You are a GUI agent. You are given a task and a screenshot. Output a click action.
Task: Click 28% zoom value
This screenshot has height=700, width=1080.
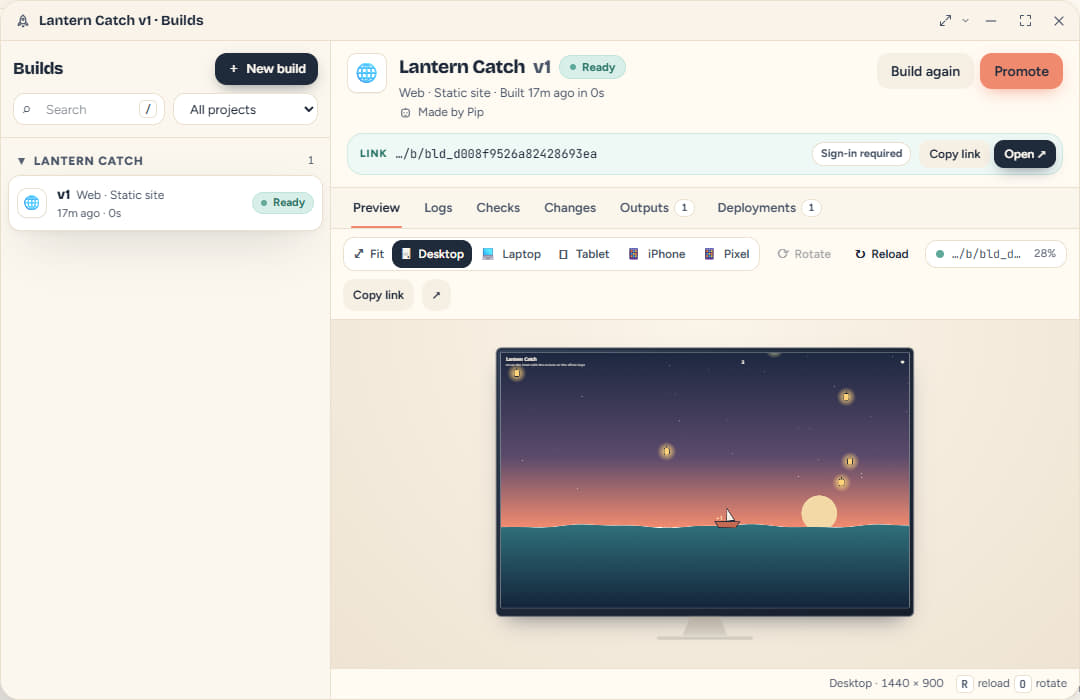tap(1044, 254)
